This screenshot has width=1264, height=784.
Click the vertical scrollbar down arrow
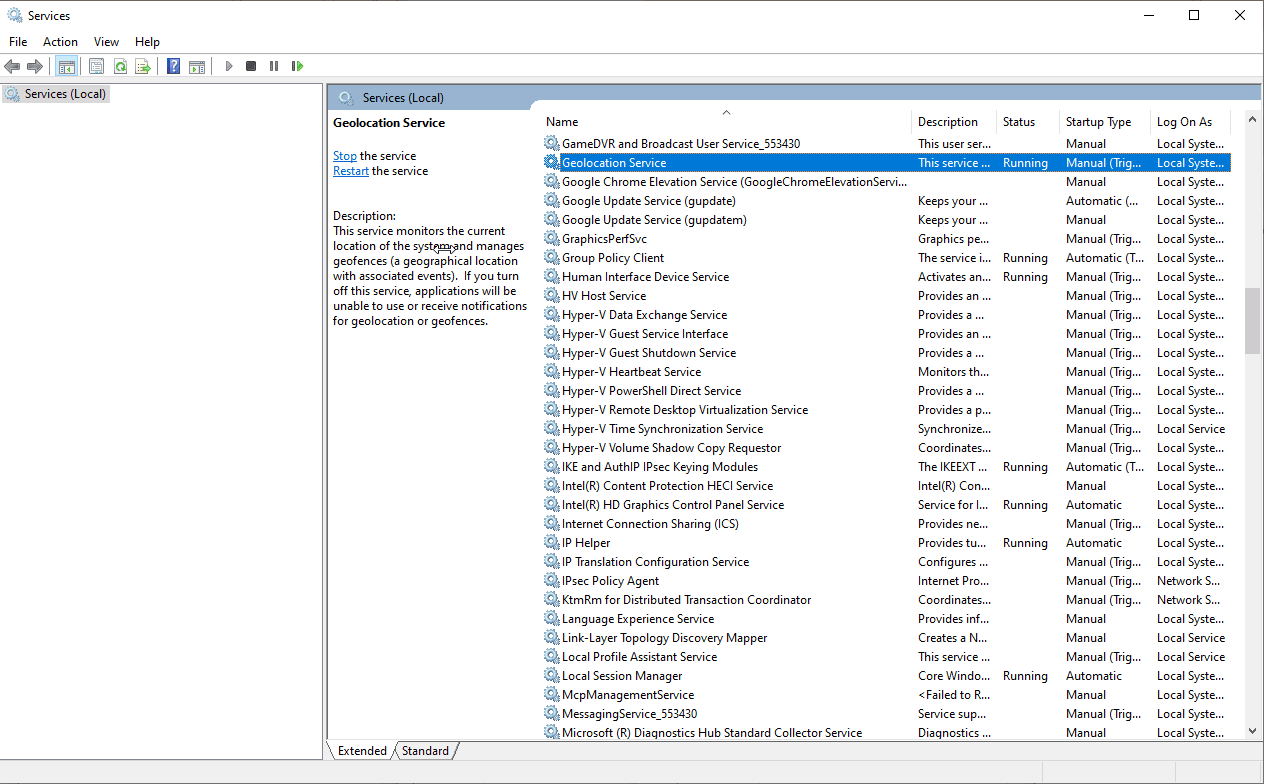pos(1252,731)
